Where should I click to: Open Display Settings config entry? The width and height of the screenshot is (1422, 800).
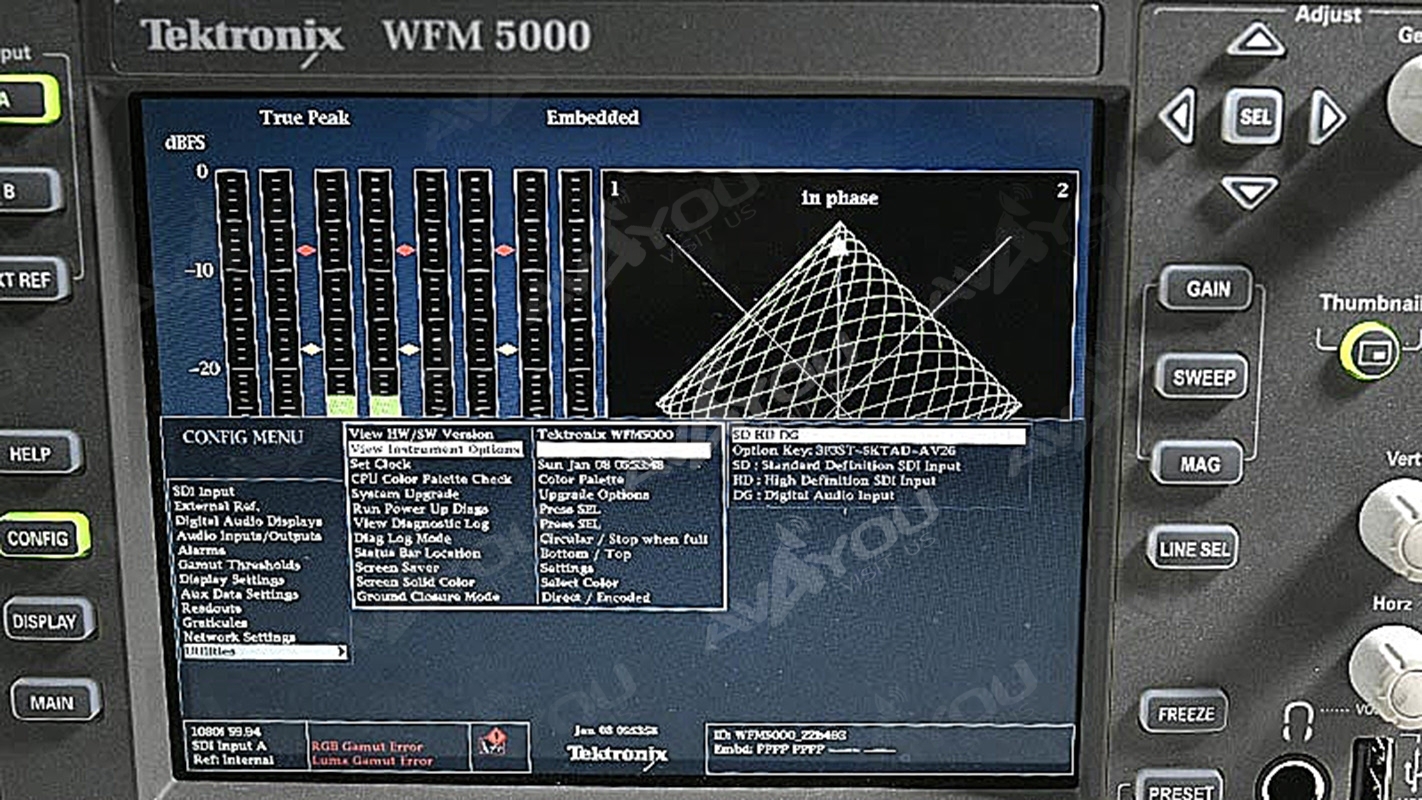pos(232,580)
